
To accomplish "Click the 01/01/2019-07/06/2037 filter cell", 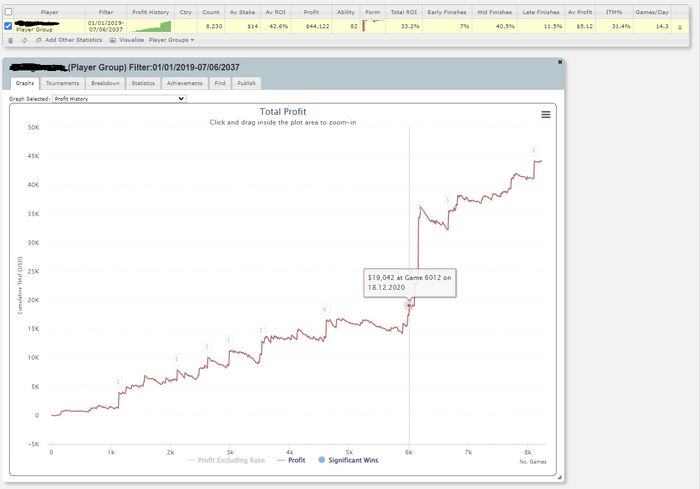I will pyautogui.click(x=106, y=26).
